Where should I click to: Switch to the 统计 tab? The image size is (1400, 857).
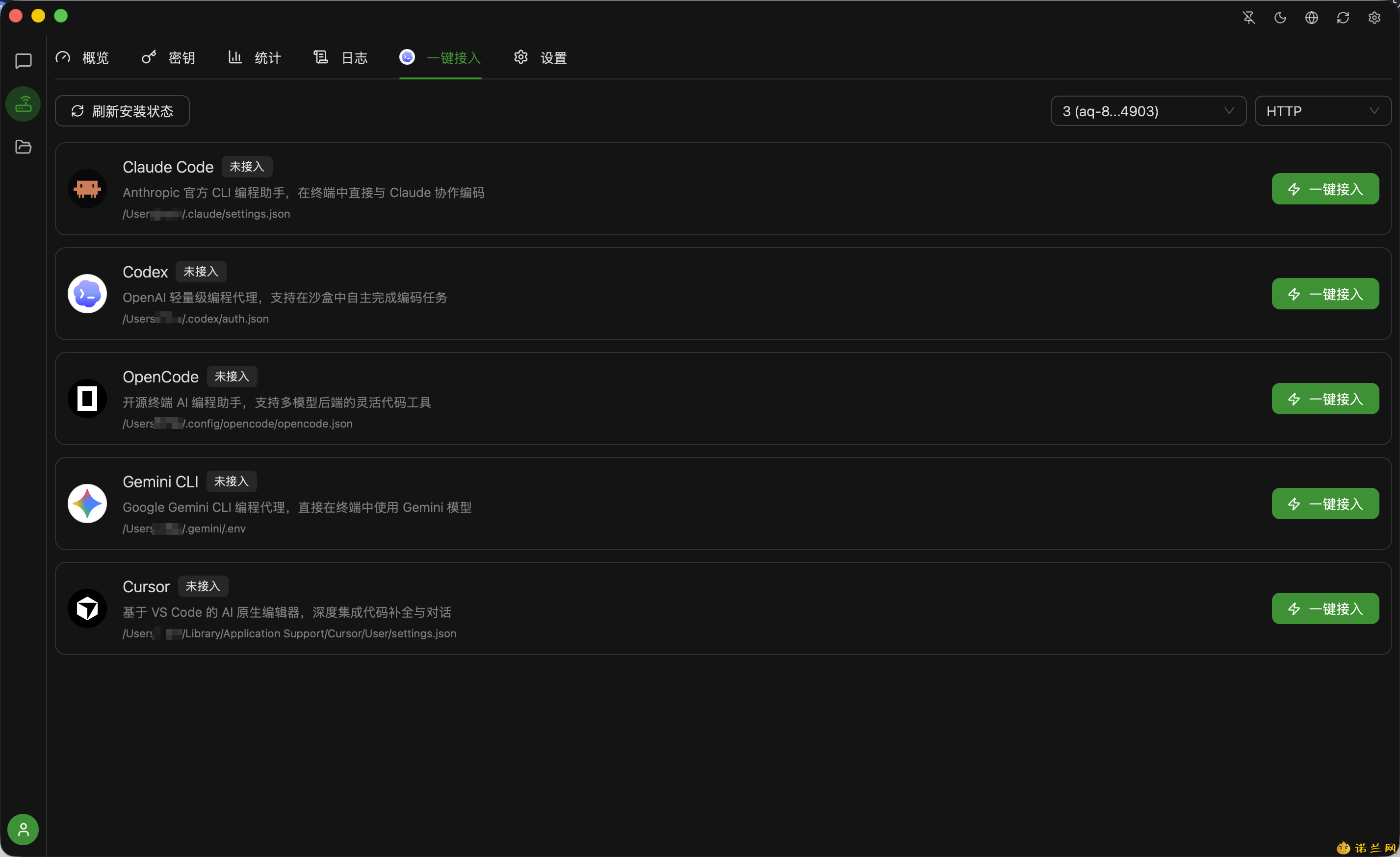tap(254, 57)
